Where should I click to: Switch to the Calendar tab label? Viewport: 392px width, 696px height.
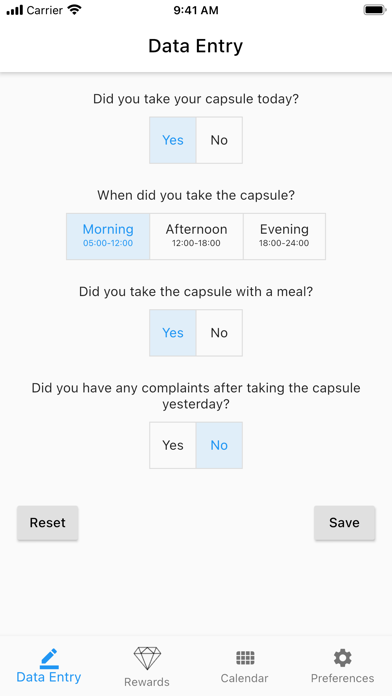click(x=245, y=678)
